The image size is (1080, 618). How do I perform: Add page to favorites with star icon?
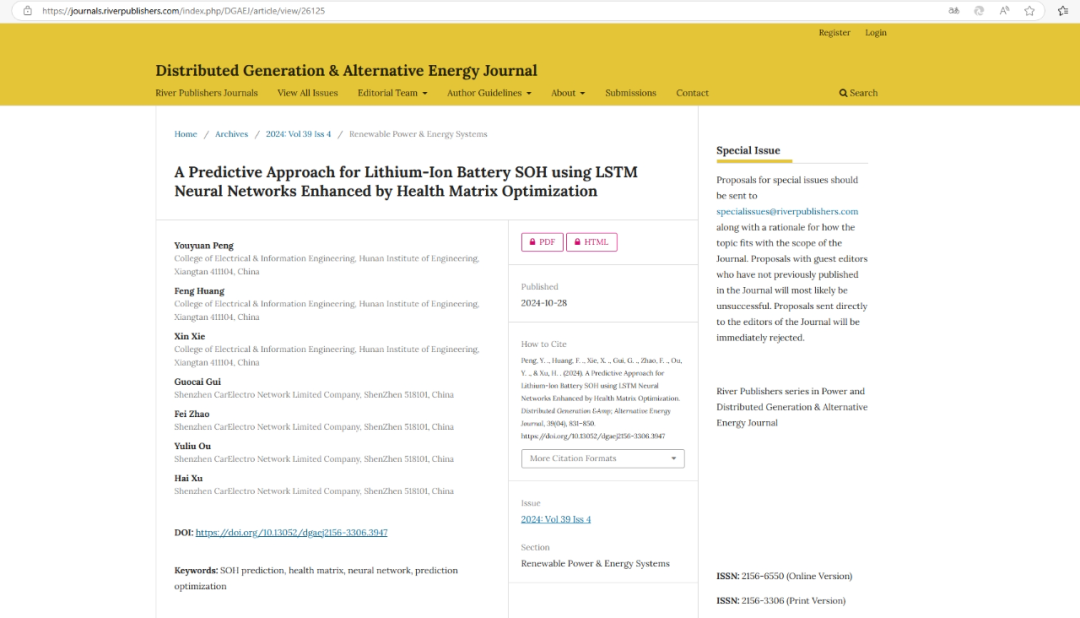[x=1030, y=11]
